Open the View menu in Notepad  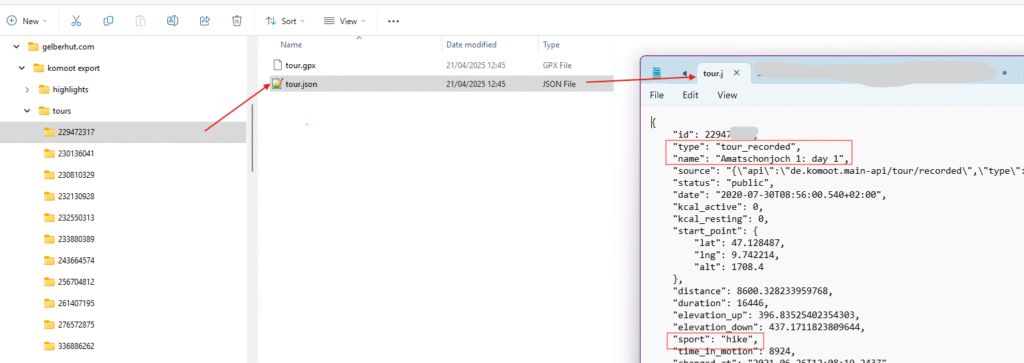point(727,95)
